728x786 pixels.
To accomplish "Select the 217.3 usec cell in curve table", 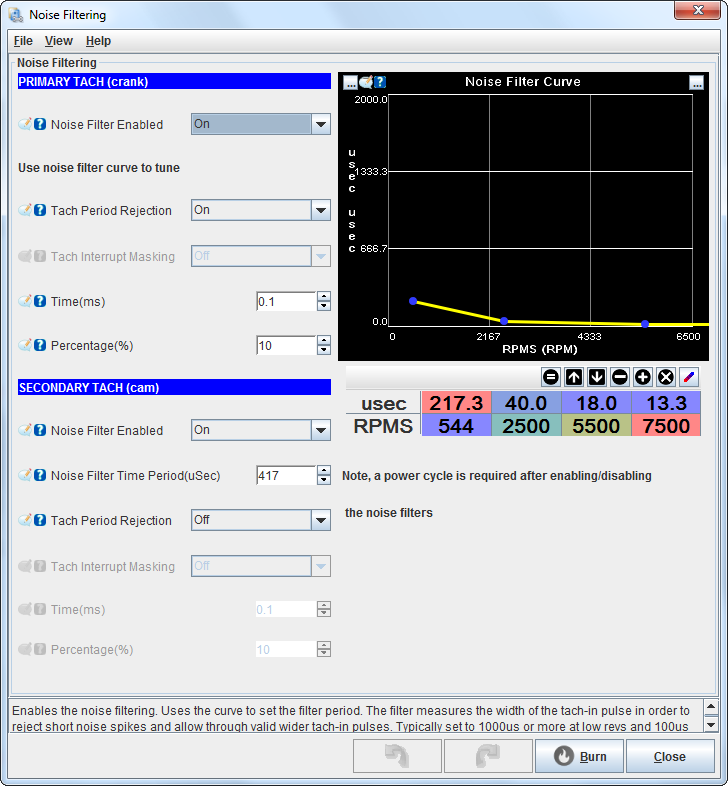I will point(456,402).
